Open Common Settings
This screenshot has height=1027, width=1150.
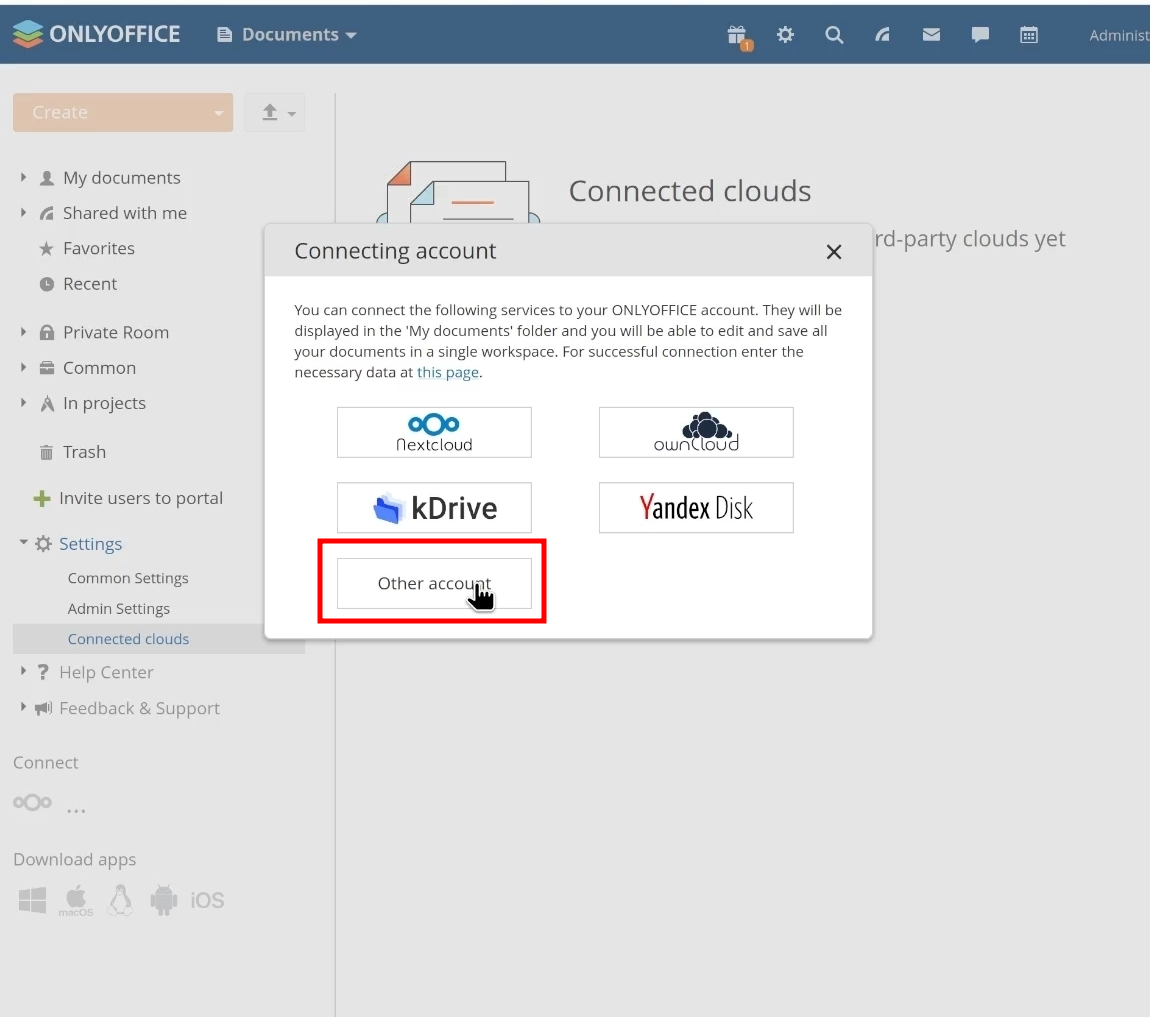coord(128,578)
